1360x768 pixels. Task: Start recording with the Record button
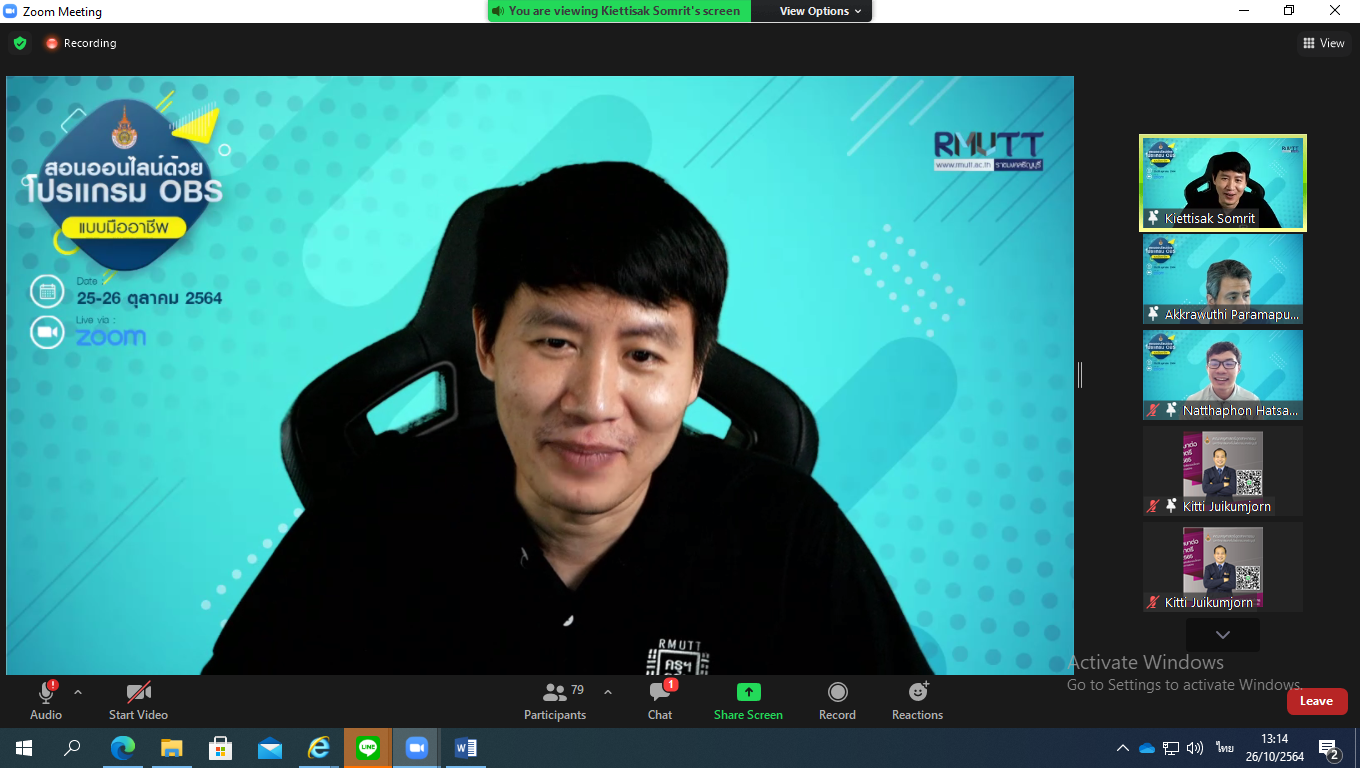point(837,700)
